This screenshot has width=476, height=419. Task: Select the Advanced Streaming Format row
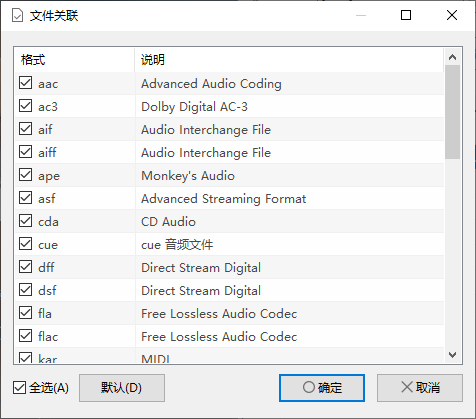tap(229, 199)
